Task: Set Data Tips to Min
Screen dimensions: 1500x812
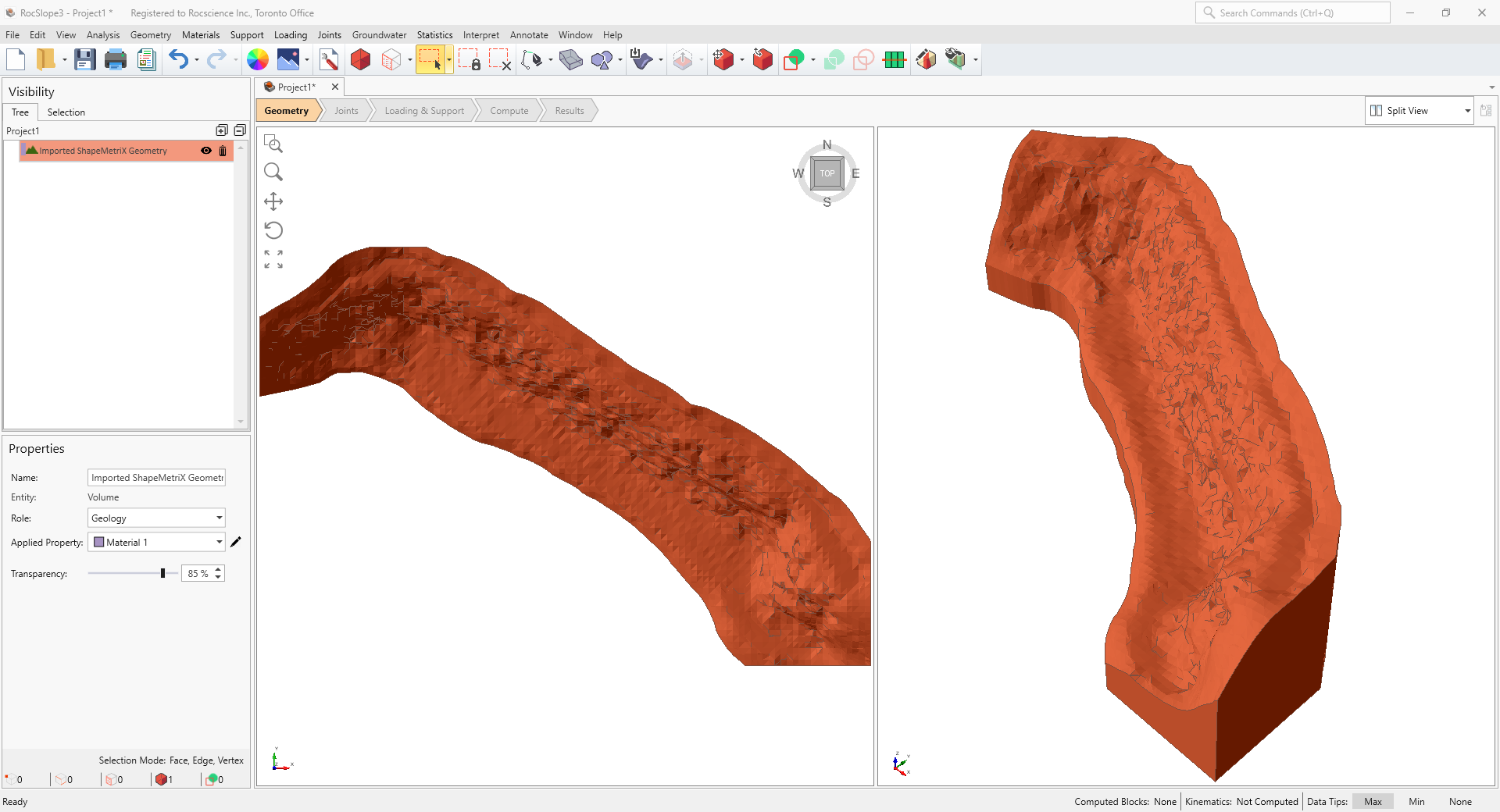Action: click(1416, 802)
